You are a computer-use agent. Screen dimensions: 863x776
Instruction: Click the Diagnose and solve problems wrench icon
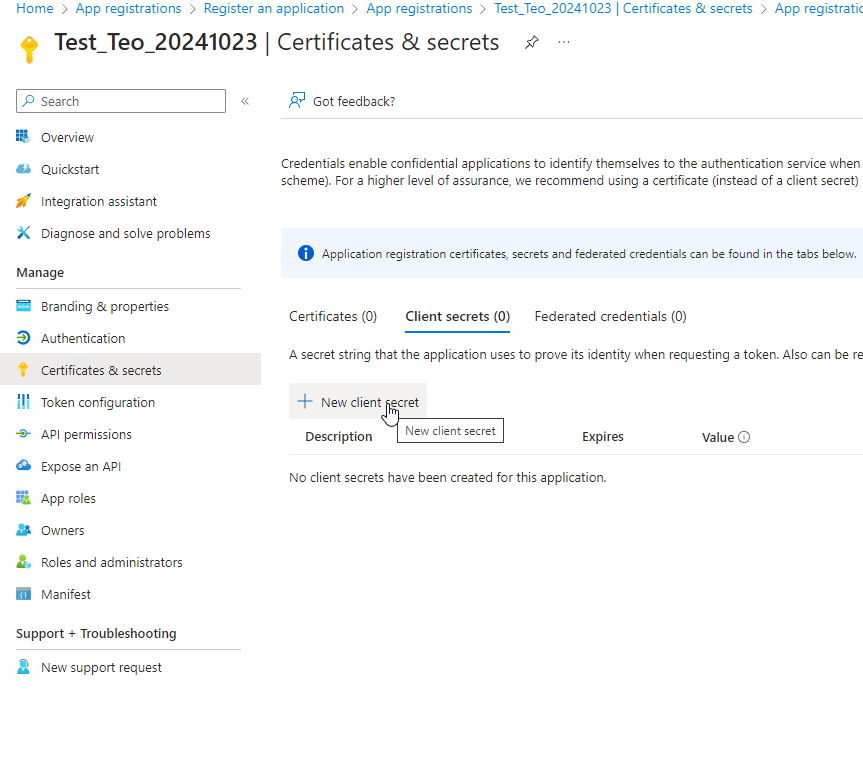tap(23, 233)
